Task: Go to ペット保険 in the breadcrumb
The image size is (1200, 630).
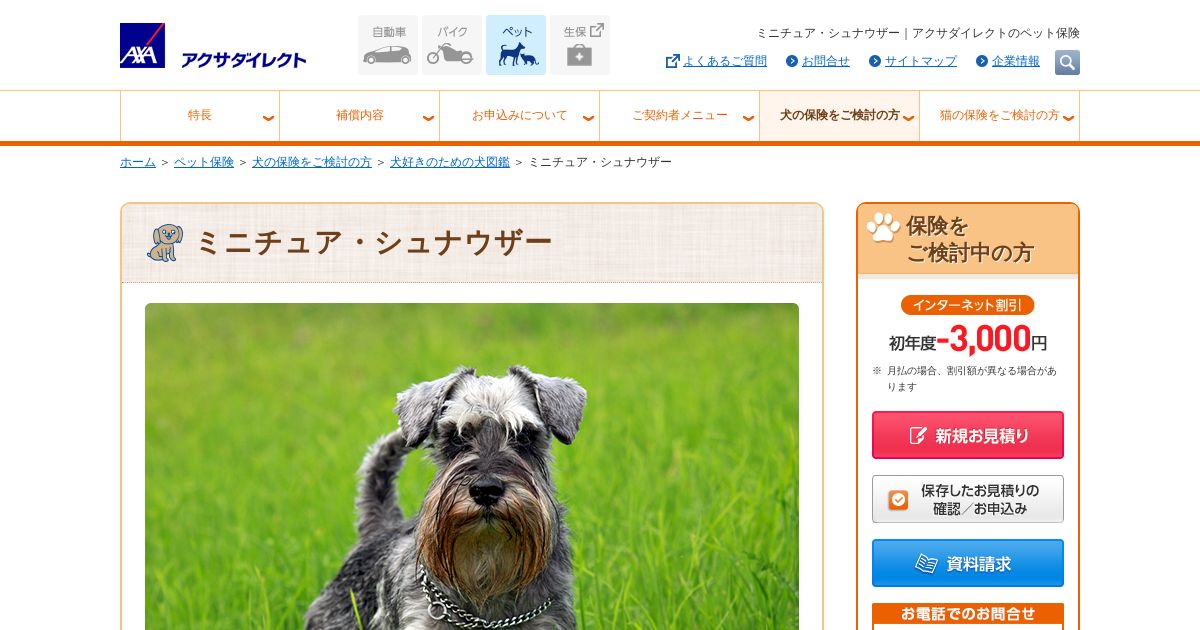Action: (x=204, y=162)
